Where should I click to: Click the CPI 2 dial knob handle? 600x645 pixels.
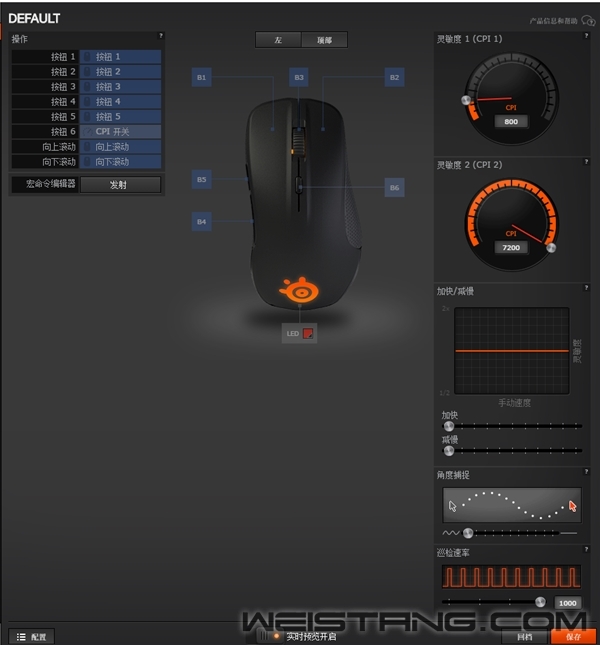[x=551, y=248]
